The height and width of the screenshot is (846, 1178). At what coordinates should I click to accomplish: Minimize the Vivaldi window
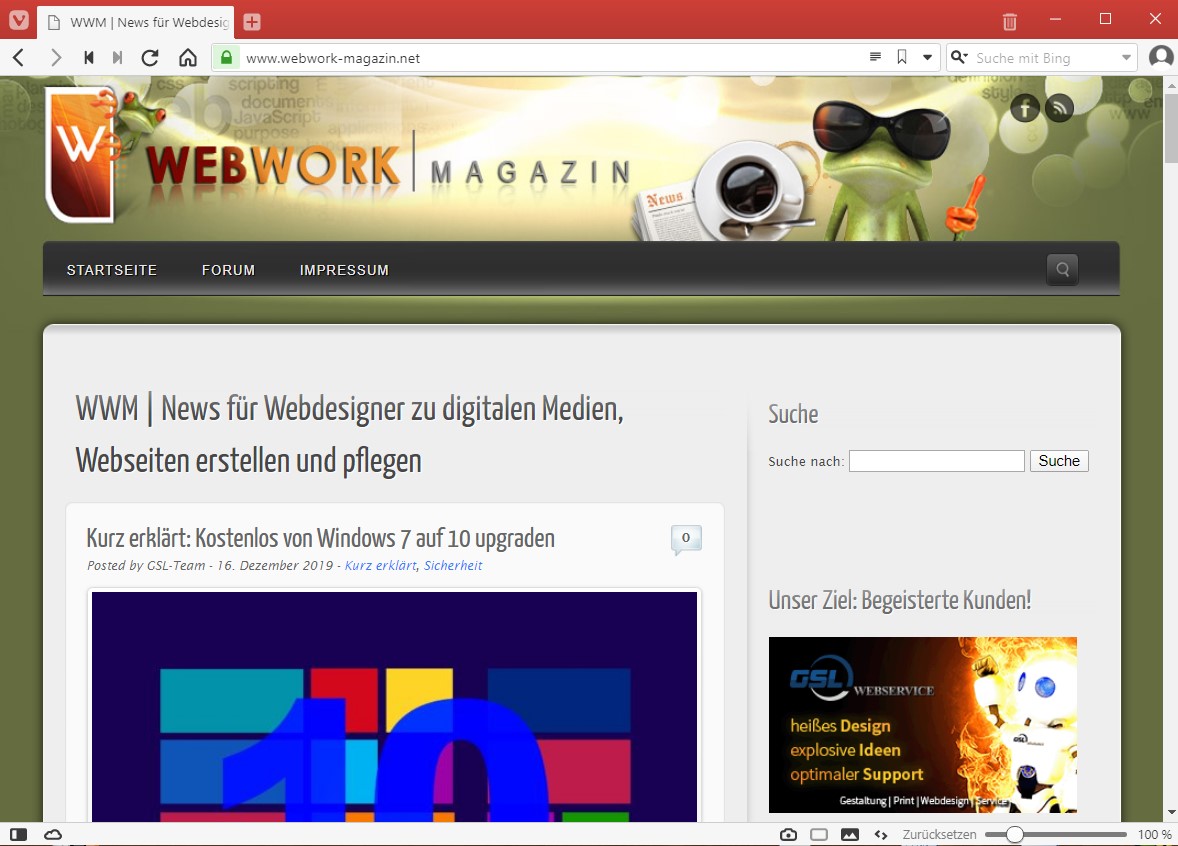coord(1056,19)
